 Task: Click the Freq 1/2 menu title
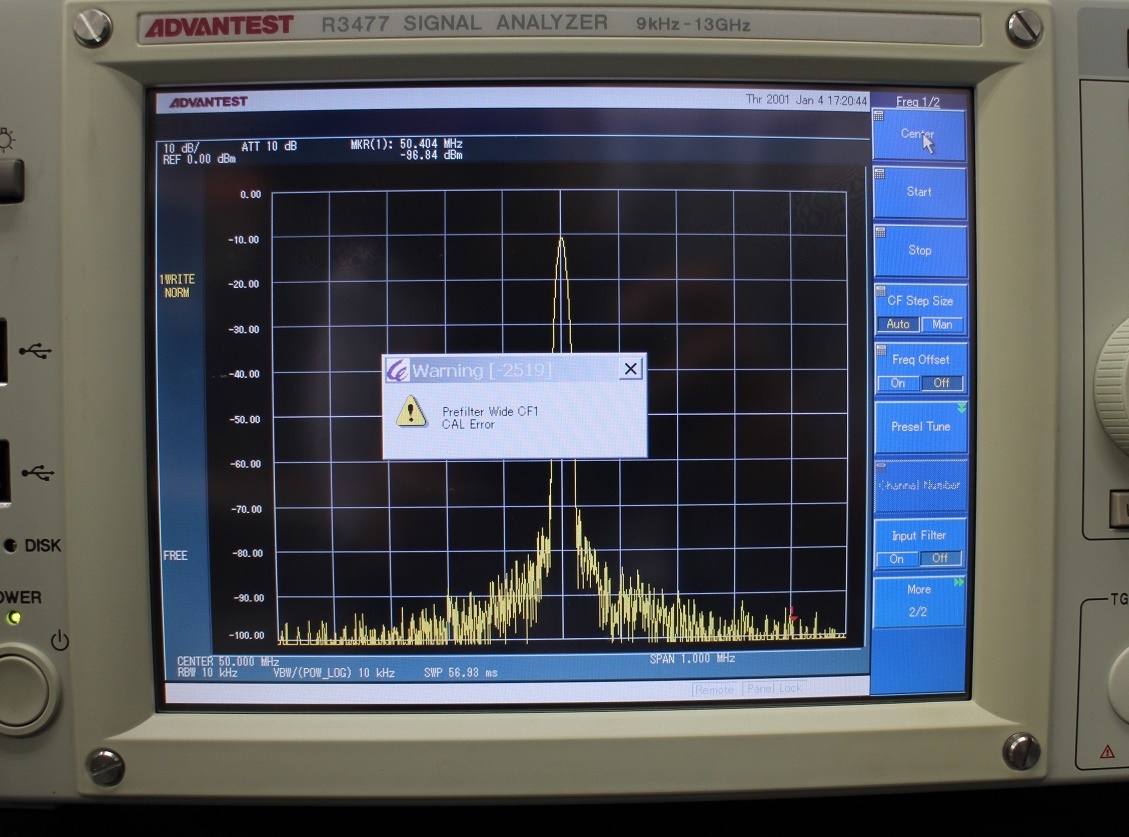coord(918,102)
